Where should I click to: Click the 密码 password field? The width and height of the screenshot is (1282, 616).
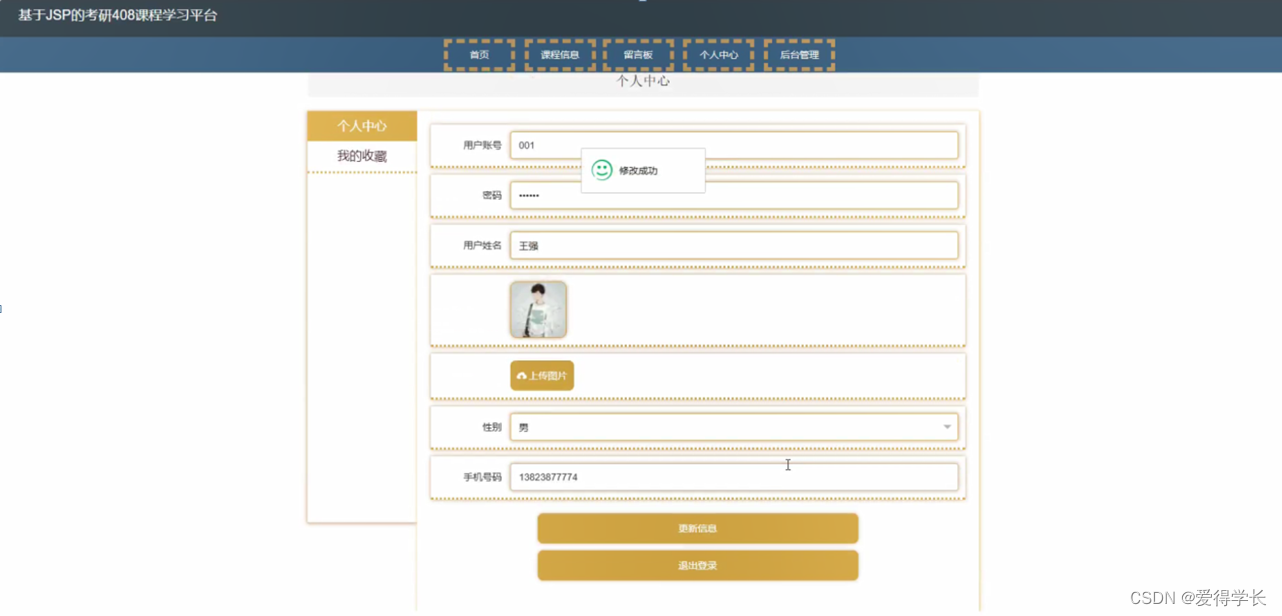734,195
